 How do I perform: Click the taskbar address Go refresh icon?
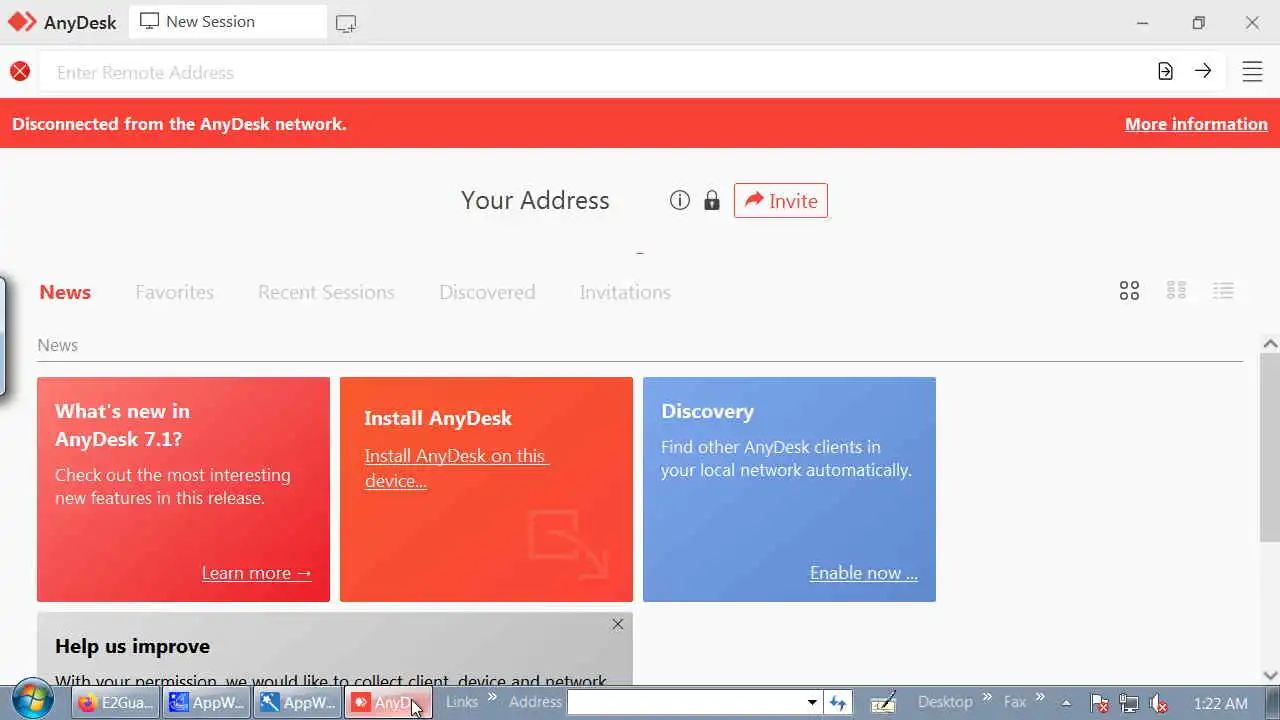838,703
